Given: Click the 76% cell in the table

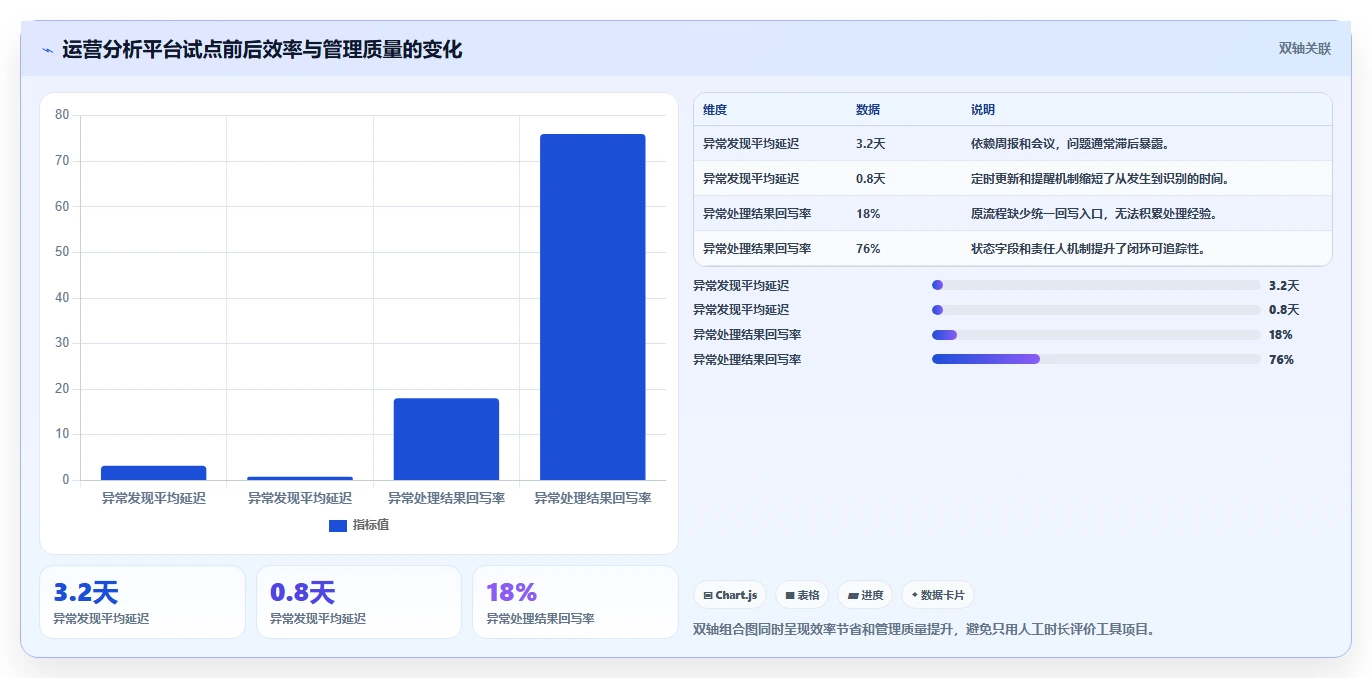Looking at the screenshot, I should (x=868, y=249).
